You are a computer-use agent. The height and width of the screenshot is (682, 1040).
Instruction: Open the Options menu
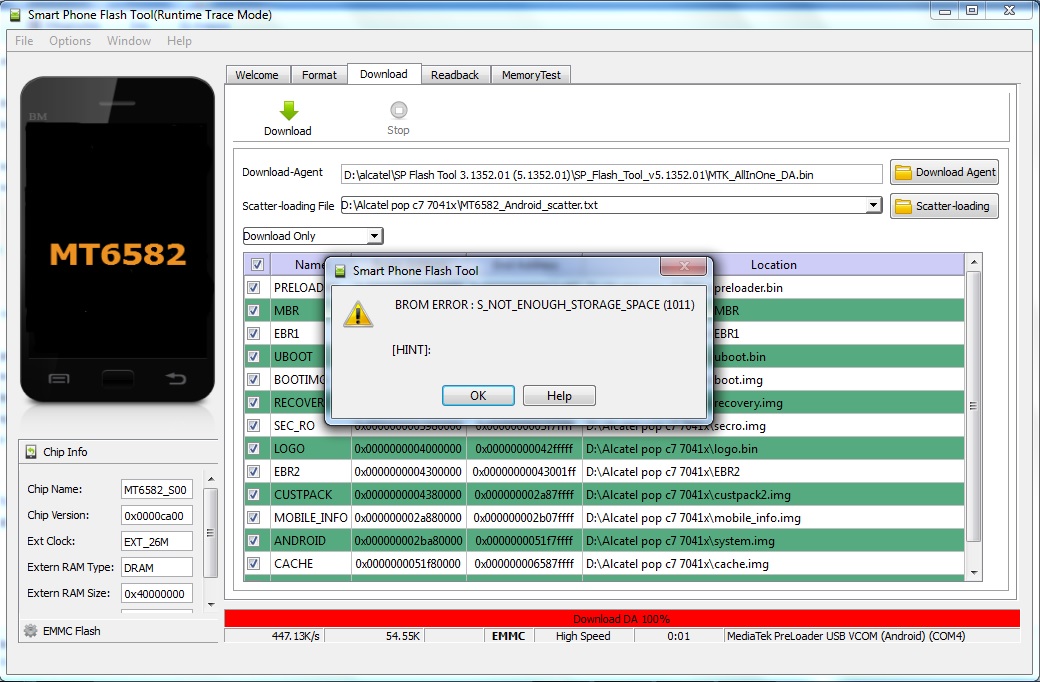pos(70,40)
